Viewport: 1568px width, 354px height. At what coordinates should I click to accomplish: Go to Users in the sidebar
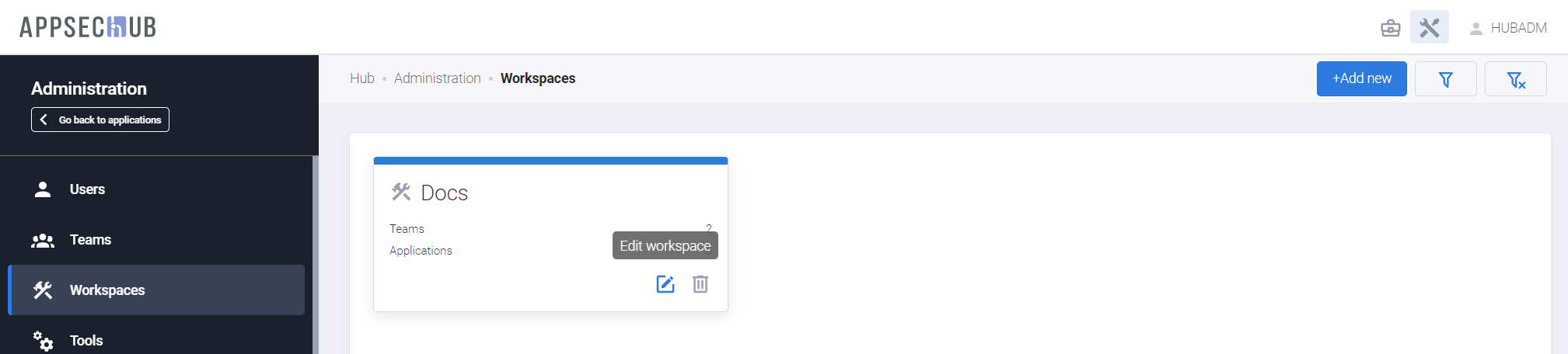(x=87, y=189)
